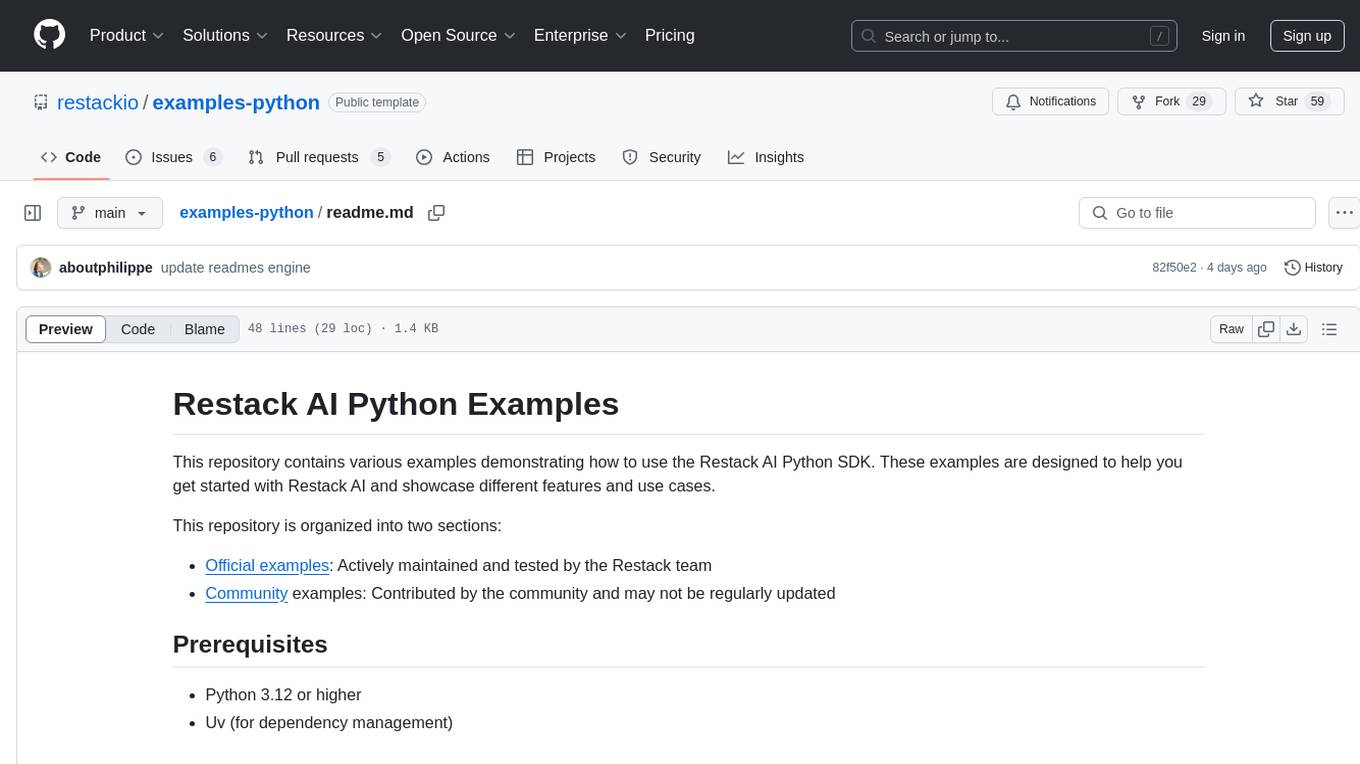Open the Official examples link

tap(267, 565)
